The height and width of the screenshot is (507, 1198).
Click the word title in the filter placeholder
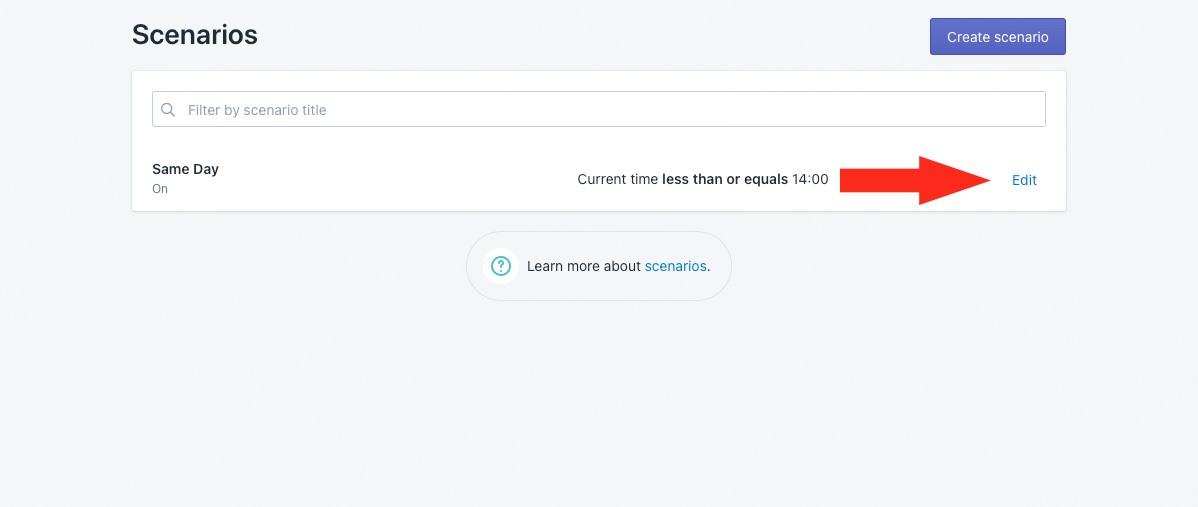pos(312,110)
